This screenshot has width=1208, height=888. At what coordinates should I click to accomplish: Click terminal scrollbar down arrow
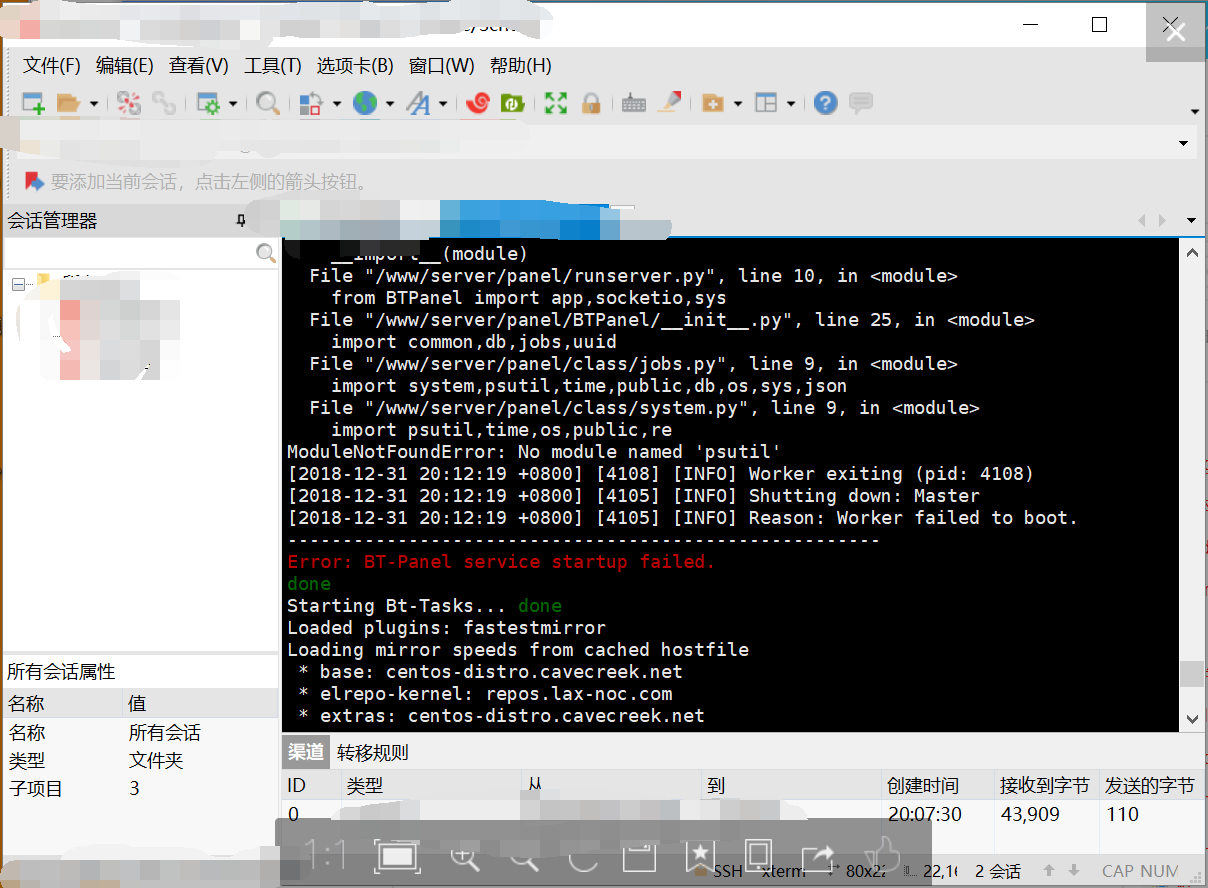(1192, 718)
